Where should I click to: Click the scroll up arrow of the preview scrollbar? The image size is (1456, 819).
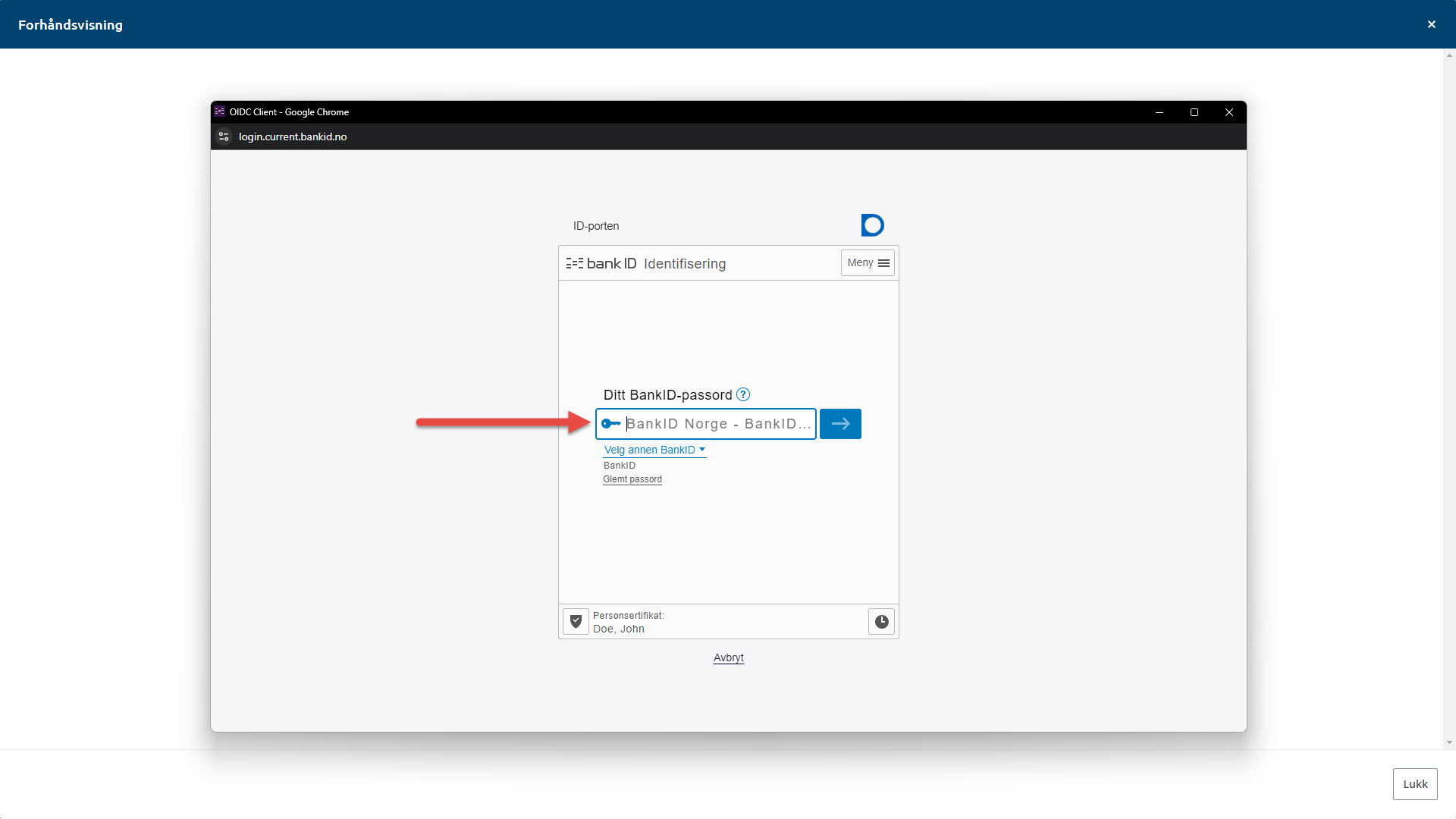[x=1449, y=55]
